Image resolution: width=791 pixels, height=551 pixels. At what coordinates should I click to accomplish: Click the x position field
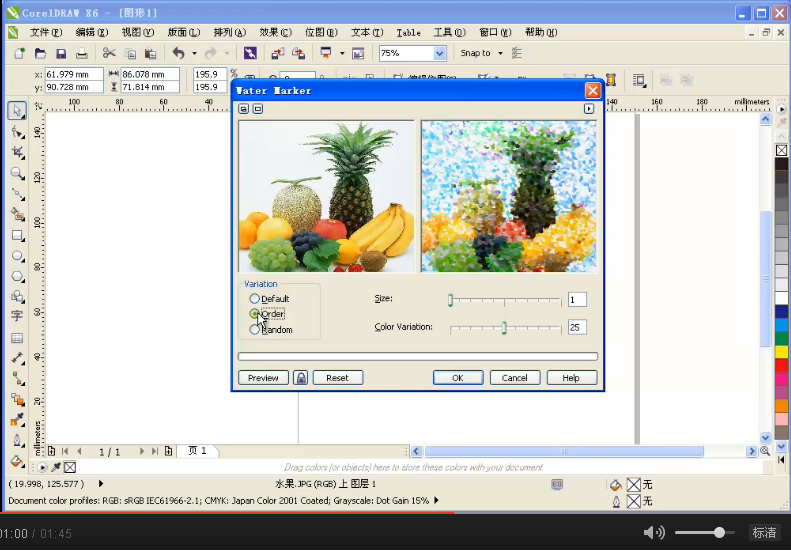point(74,74)
